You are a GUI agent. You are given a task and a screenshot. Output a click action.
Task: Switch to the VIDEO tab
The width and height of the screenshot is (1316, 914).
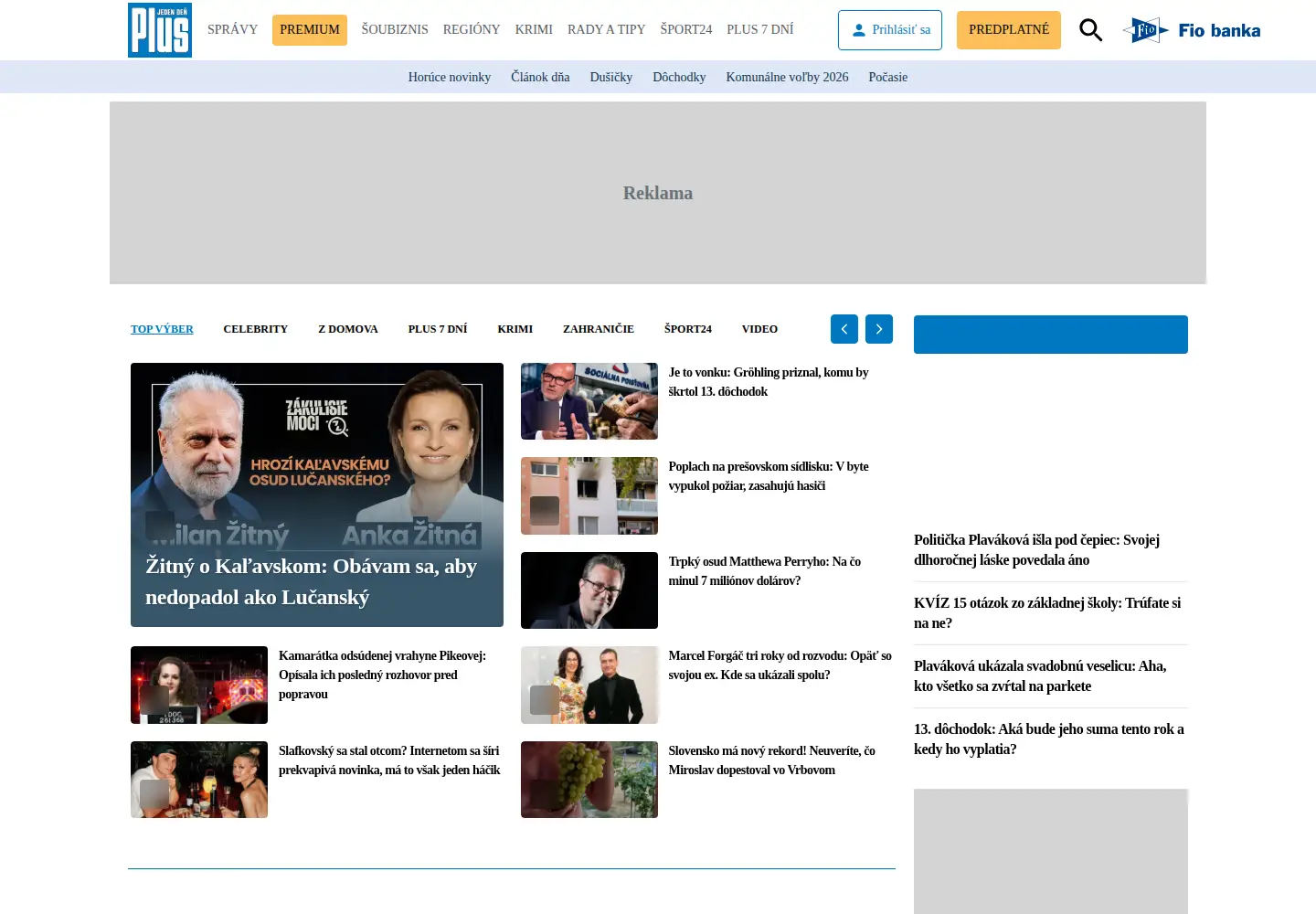tap(759, 329)
